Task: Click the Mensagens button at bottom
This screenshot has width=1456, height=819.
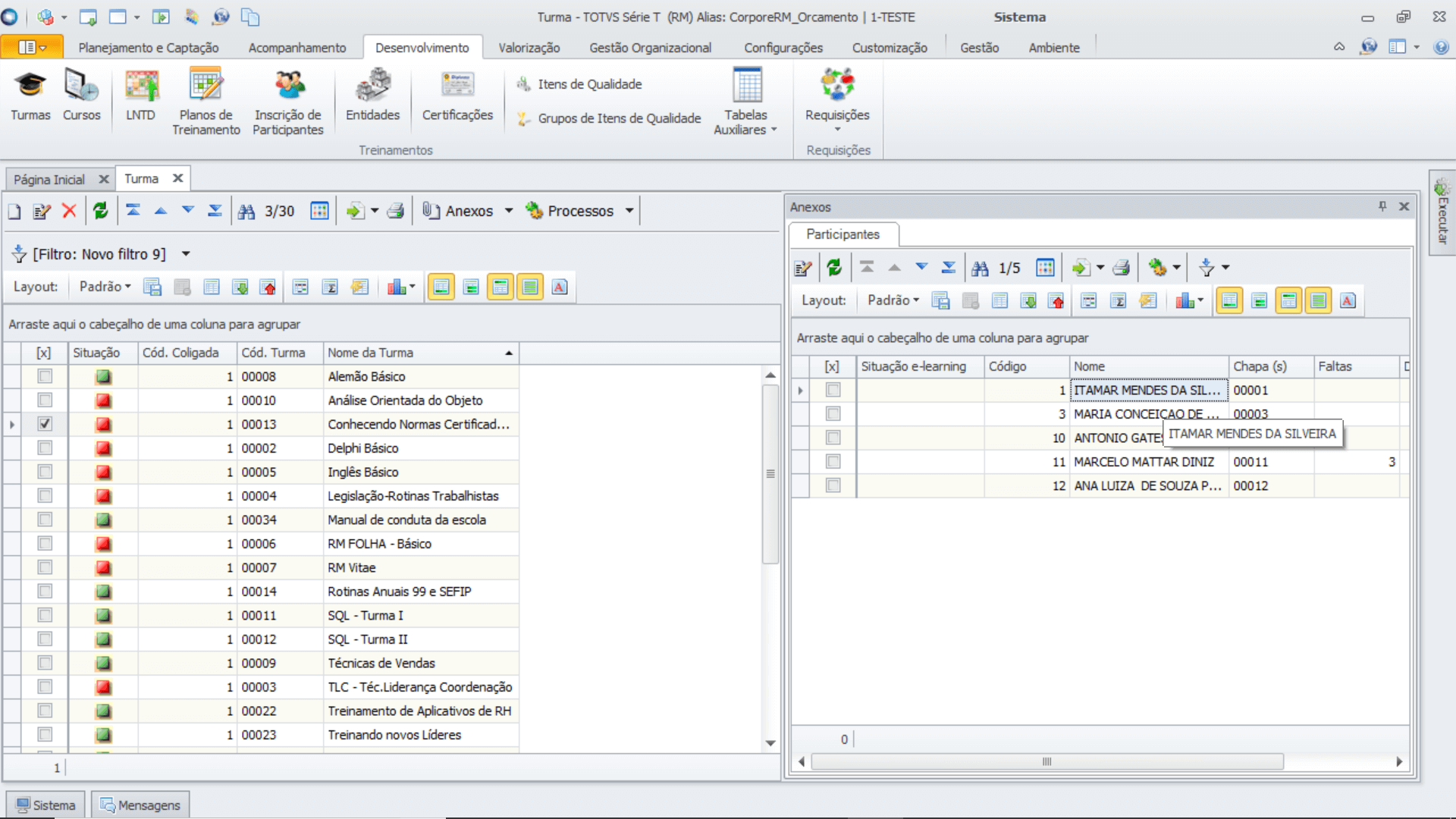Action: tap(141, 805)
